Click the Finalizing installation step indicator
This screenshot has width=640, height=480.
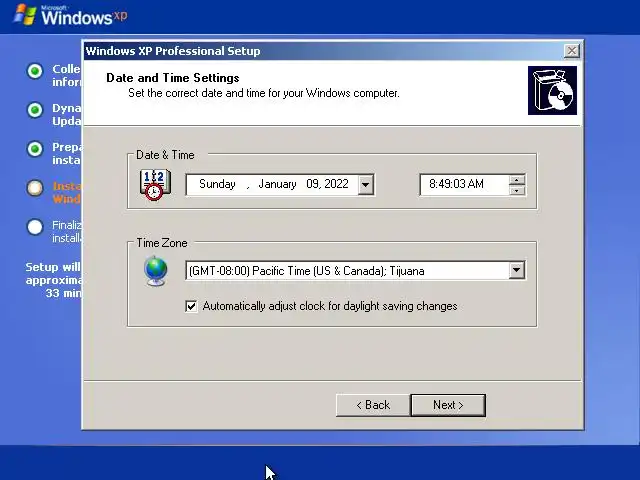point(35,227)
